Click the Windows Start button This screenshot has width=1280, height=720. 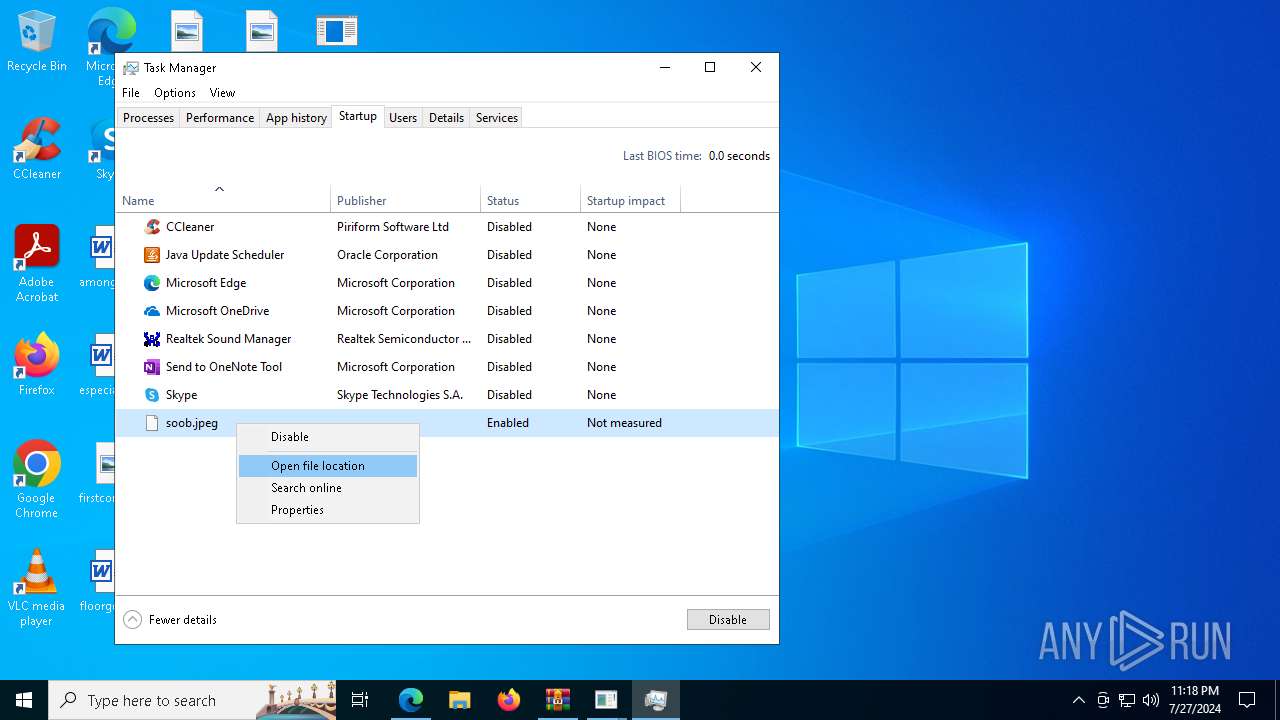pos(24,700)
